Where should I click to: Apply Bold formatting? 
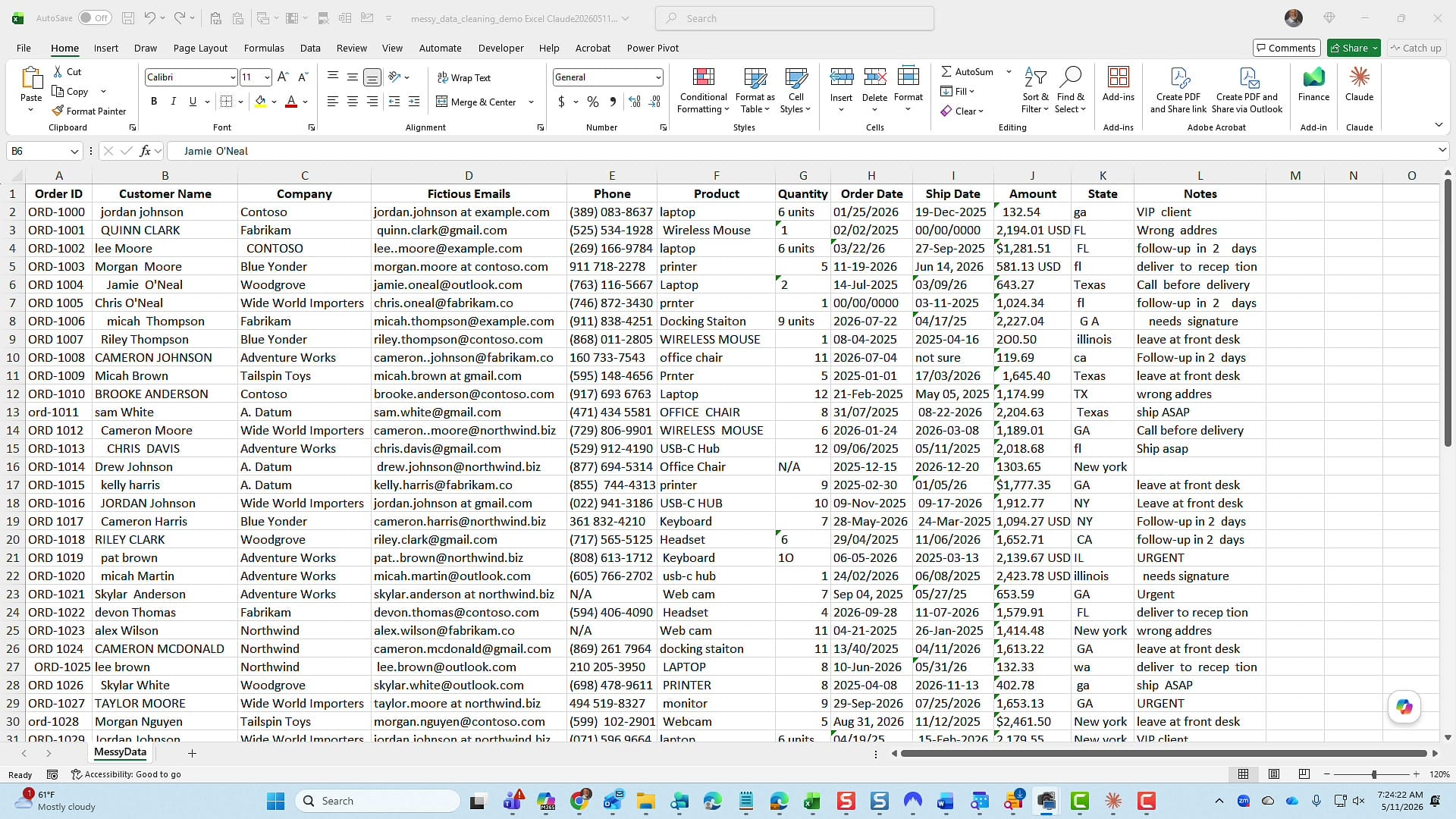[154, 101]
